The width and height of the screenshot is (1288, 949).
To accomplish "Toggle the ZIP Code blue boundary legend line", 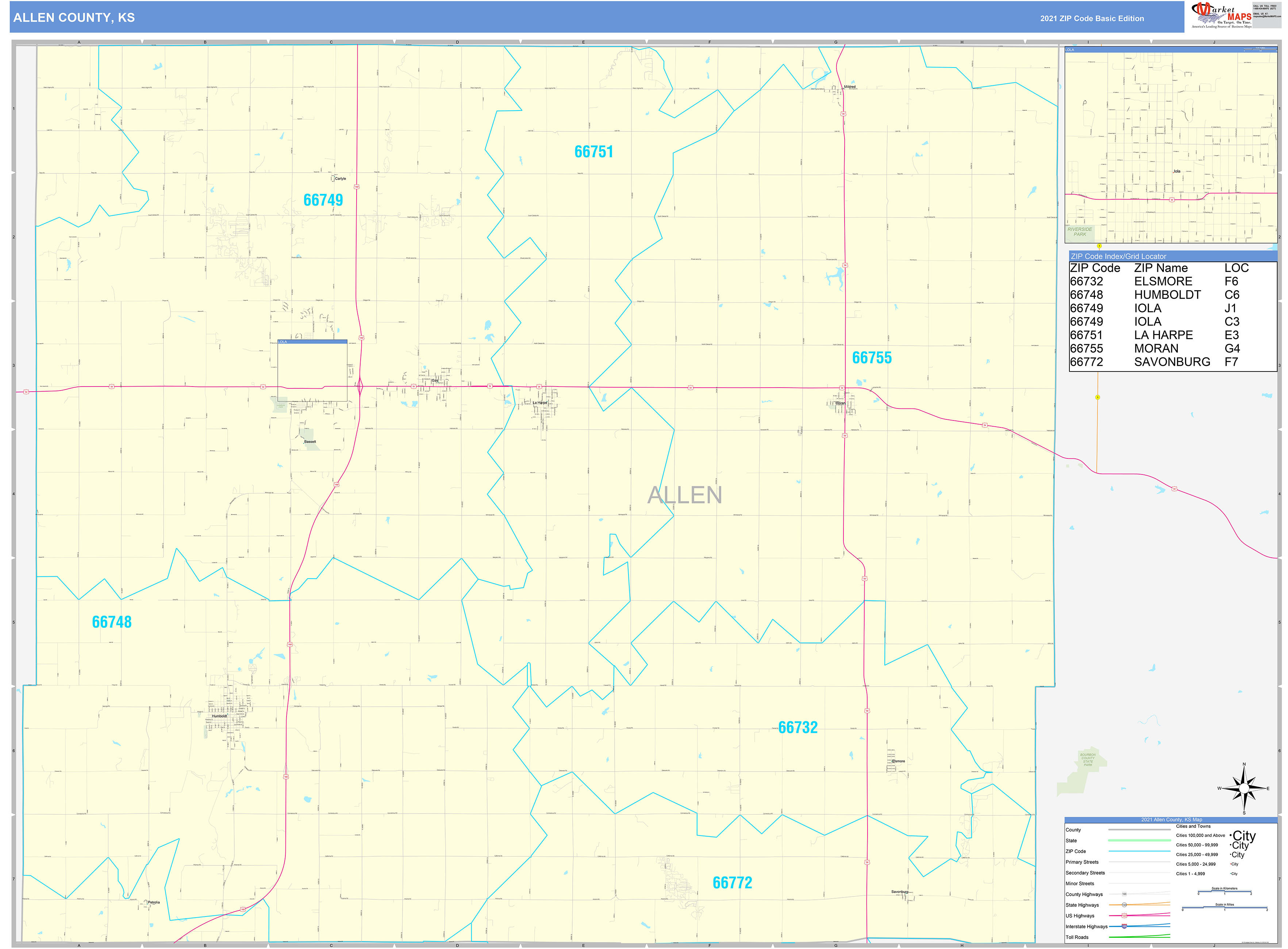I will (1139, 851).
